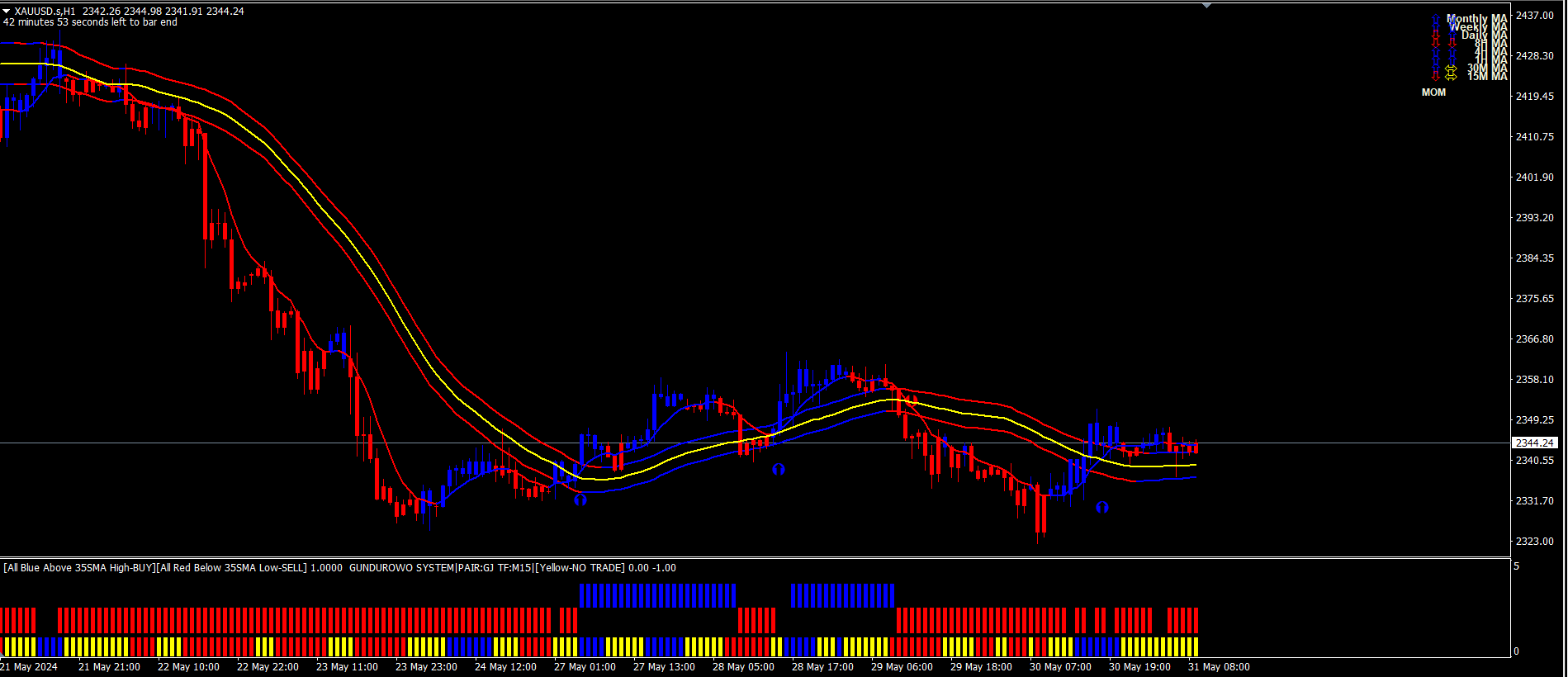Click the current price tag 2344.24 on the price axis
The image size is (1568, 677).
[x=1535, y=443]
